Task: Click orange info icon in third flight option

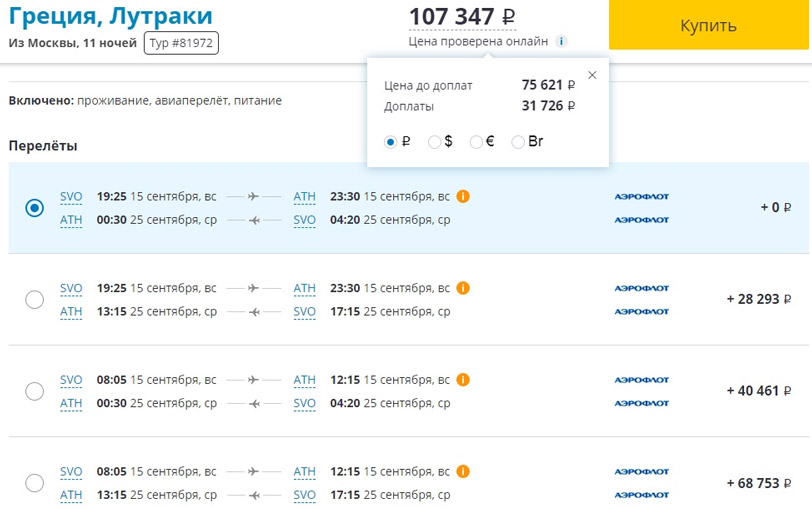Action: tap(463, 380)
